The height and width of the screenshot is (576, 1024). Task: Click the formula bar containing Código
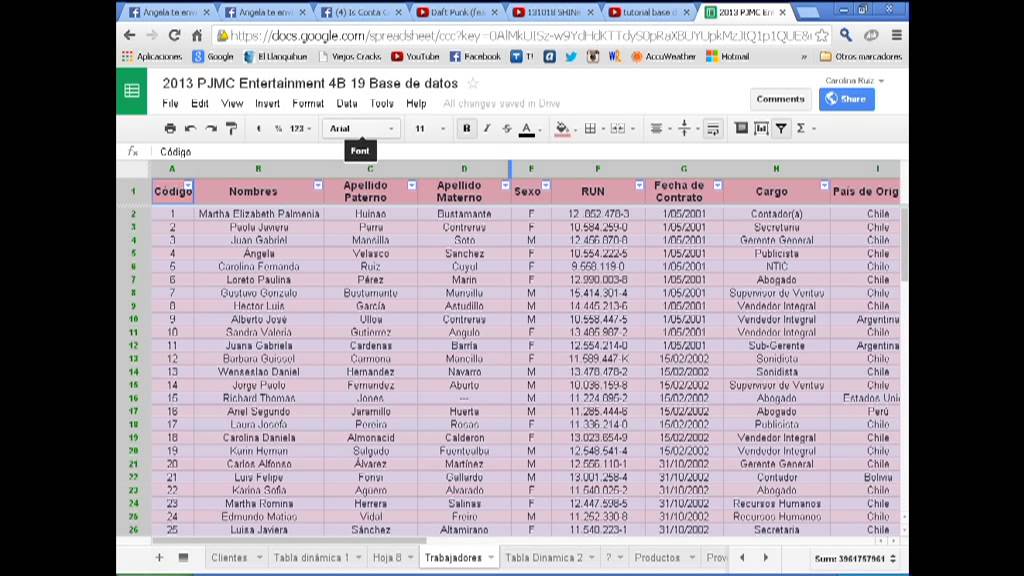click(x=526, y=152)
